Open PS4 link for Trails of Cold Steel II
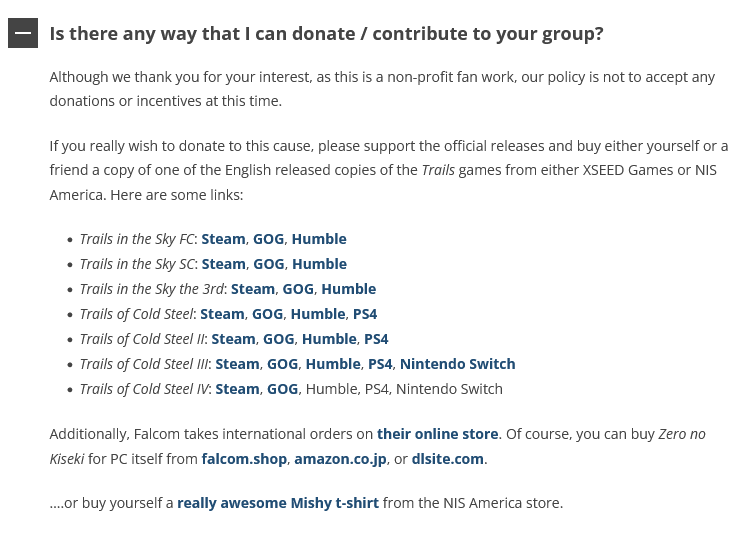 click(376, 339)
